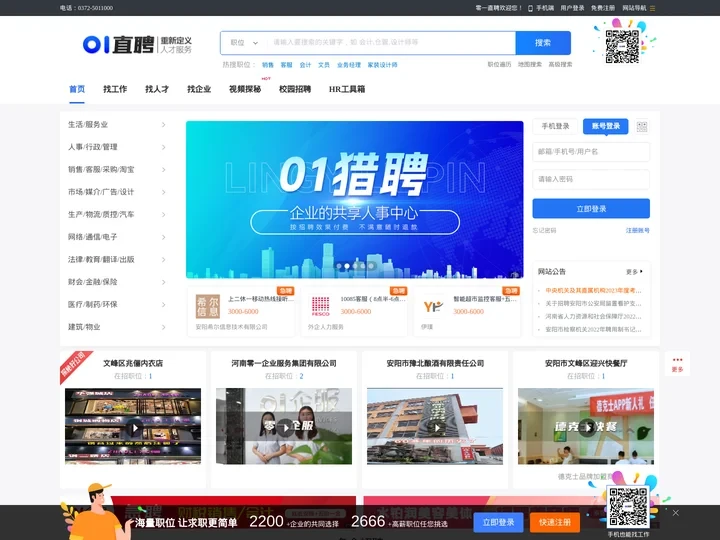Play the 安阳市豫北酿酒 video
This screenshot has width=720, height=540.
[x=436, y=428]
